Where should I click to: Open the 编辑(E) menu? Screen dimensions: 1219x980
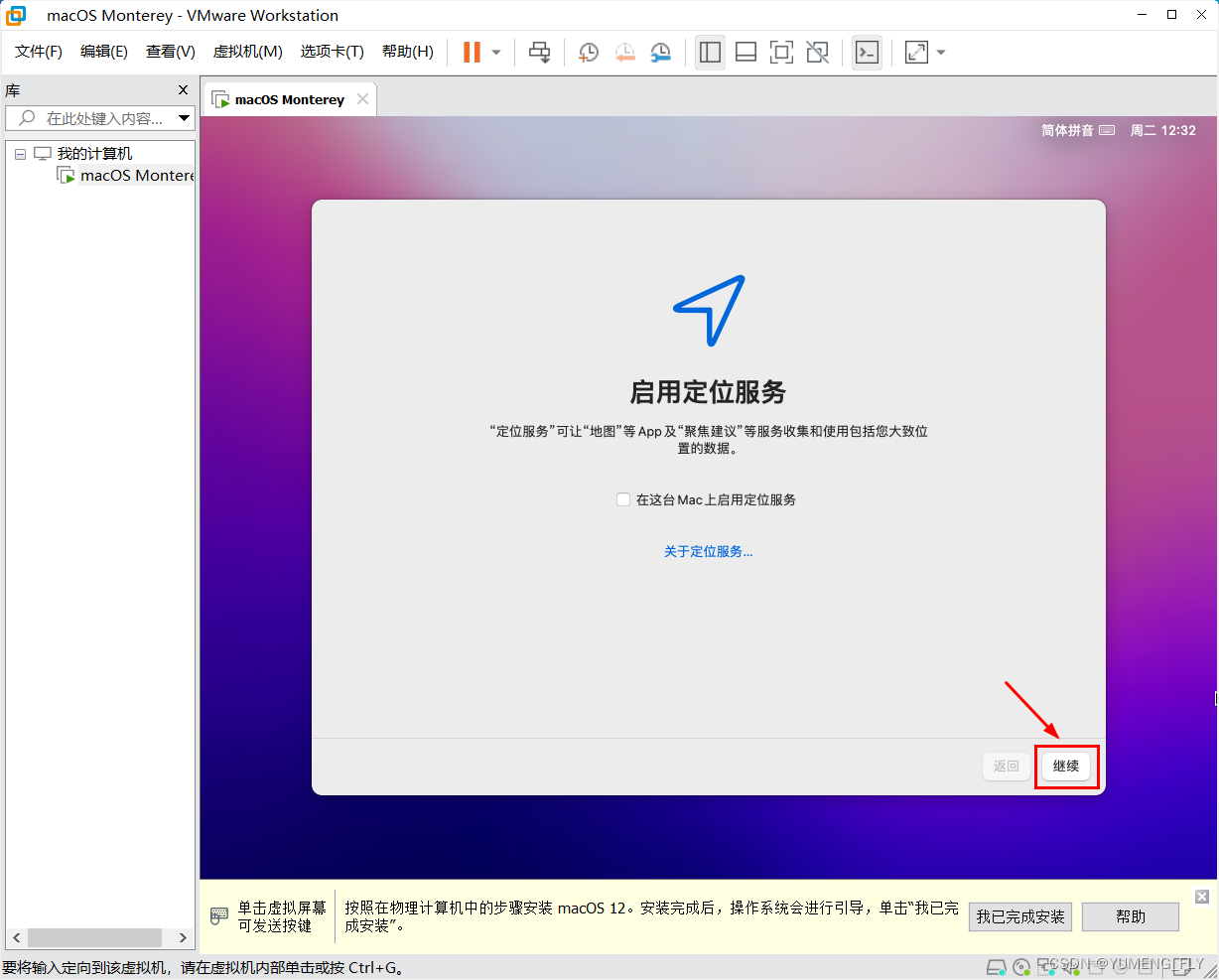pos(104,52)
